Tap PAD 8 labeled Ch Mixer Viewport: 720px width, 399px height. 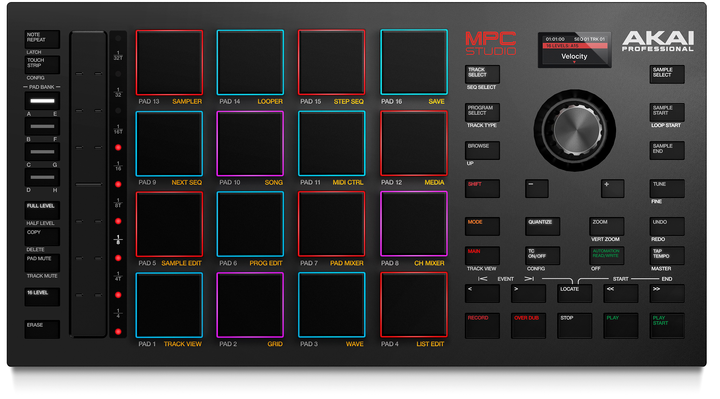pyautogui.click(x=414, y=225)
